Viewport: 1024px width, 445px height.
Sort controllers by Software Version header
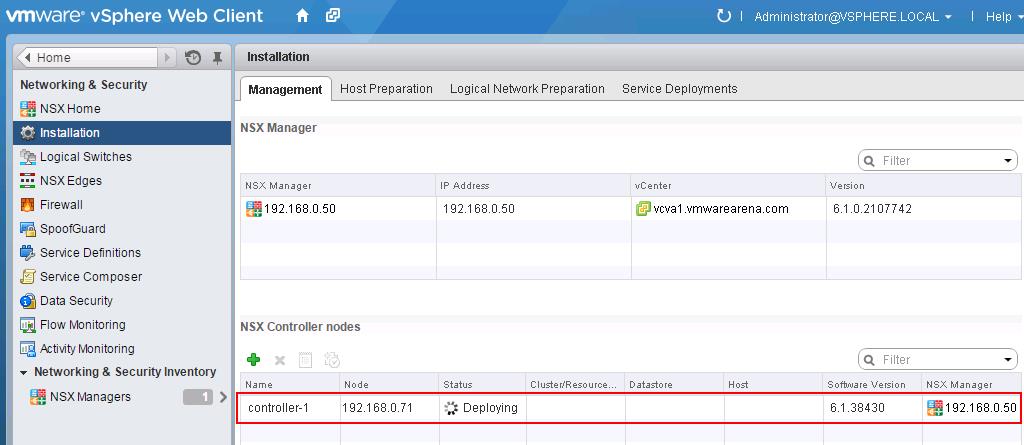pyautogui.click(x=871, y=384)
